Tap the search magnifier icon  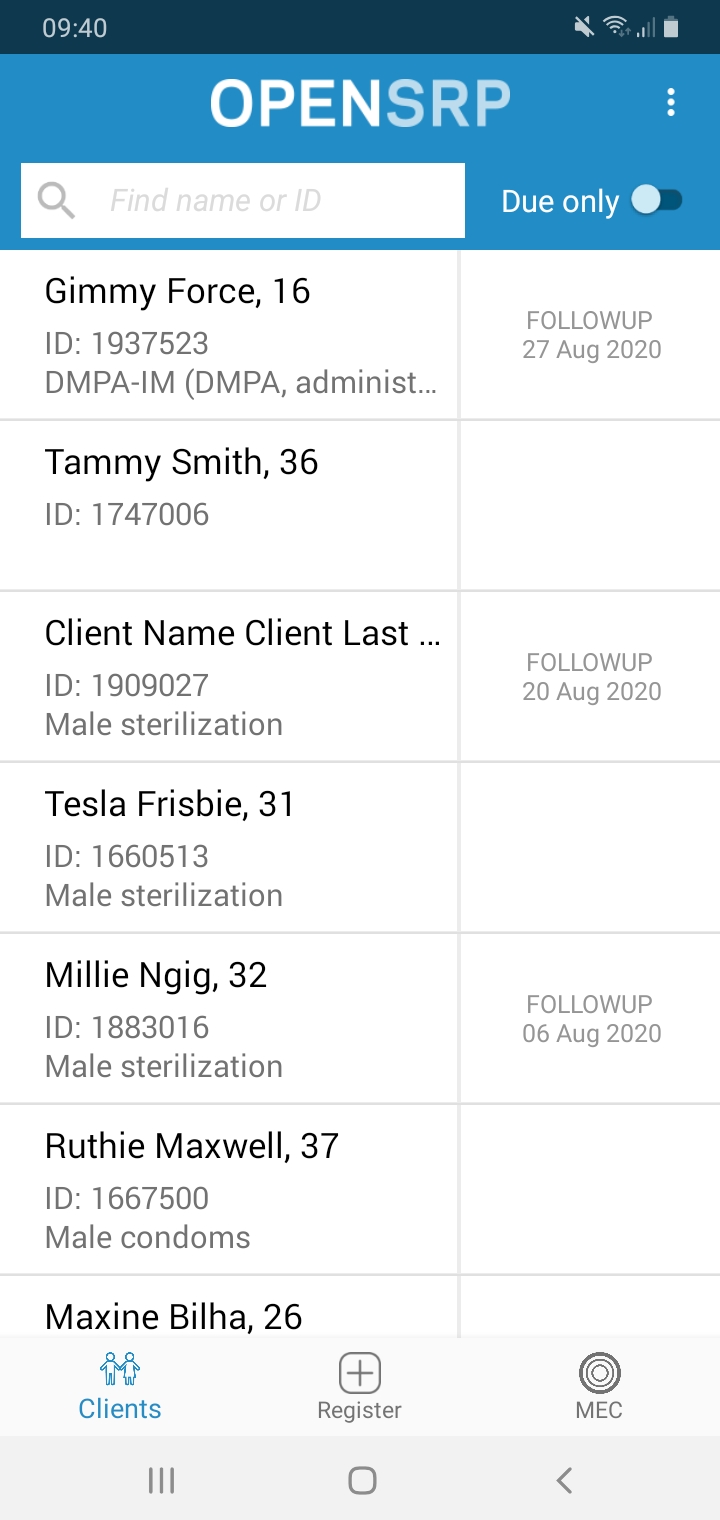56,200
